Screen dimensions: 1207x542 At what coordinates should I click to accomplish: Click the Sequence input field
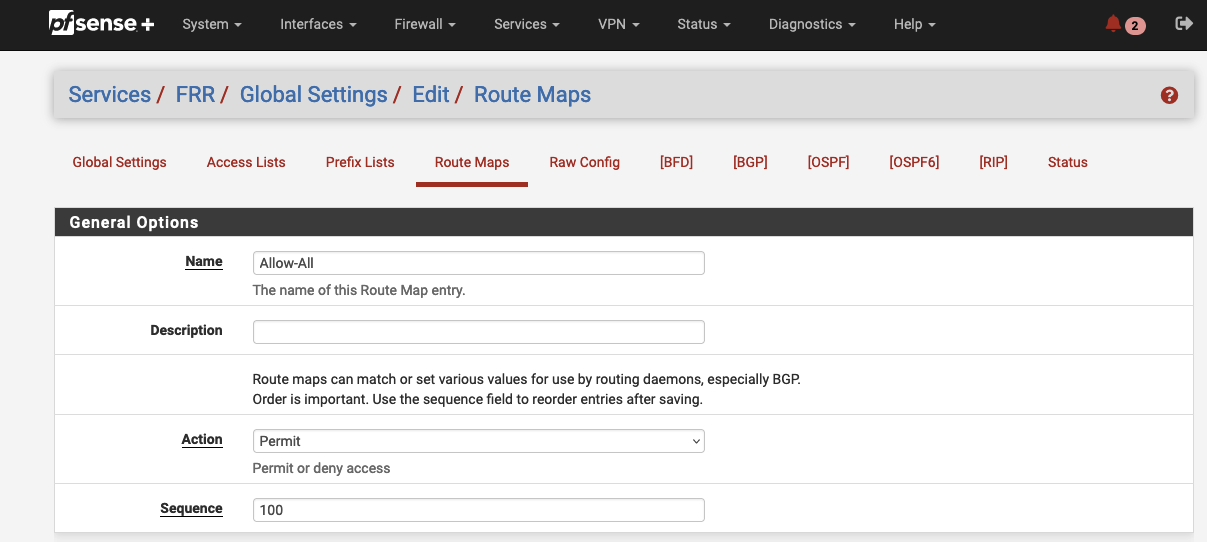478,510
